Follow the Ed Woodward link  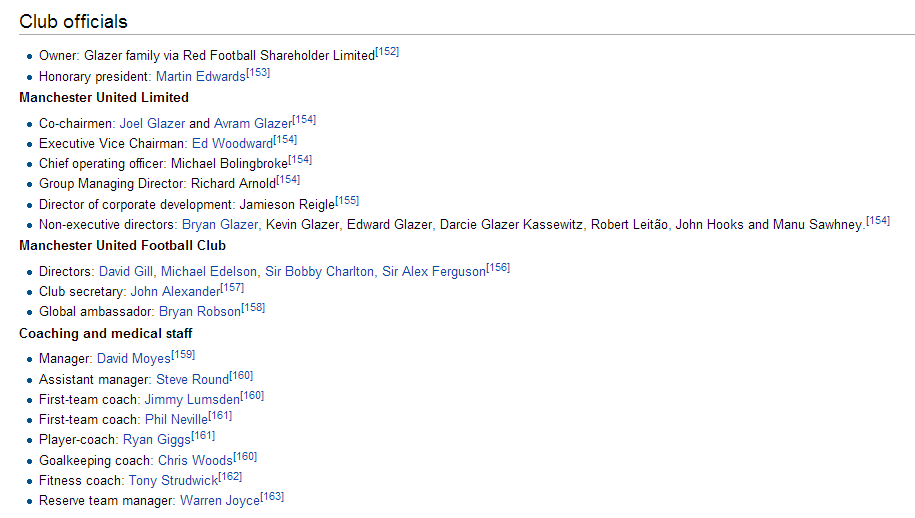coord(232,144)
